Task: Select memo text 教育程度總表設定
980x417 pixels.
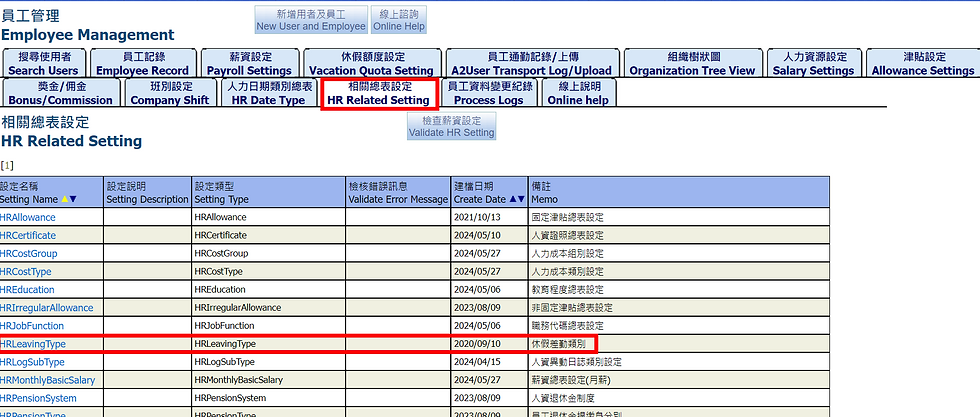Action: 568,290
